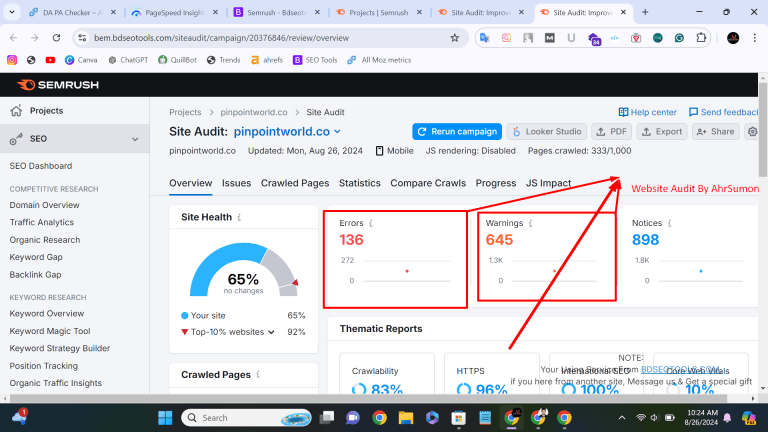This screenshot has width=768, height=432.
Task: Bookmark this page with the star icon
Action: point(455,38)
